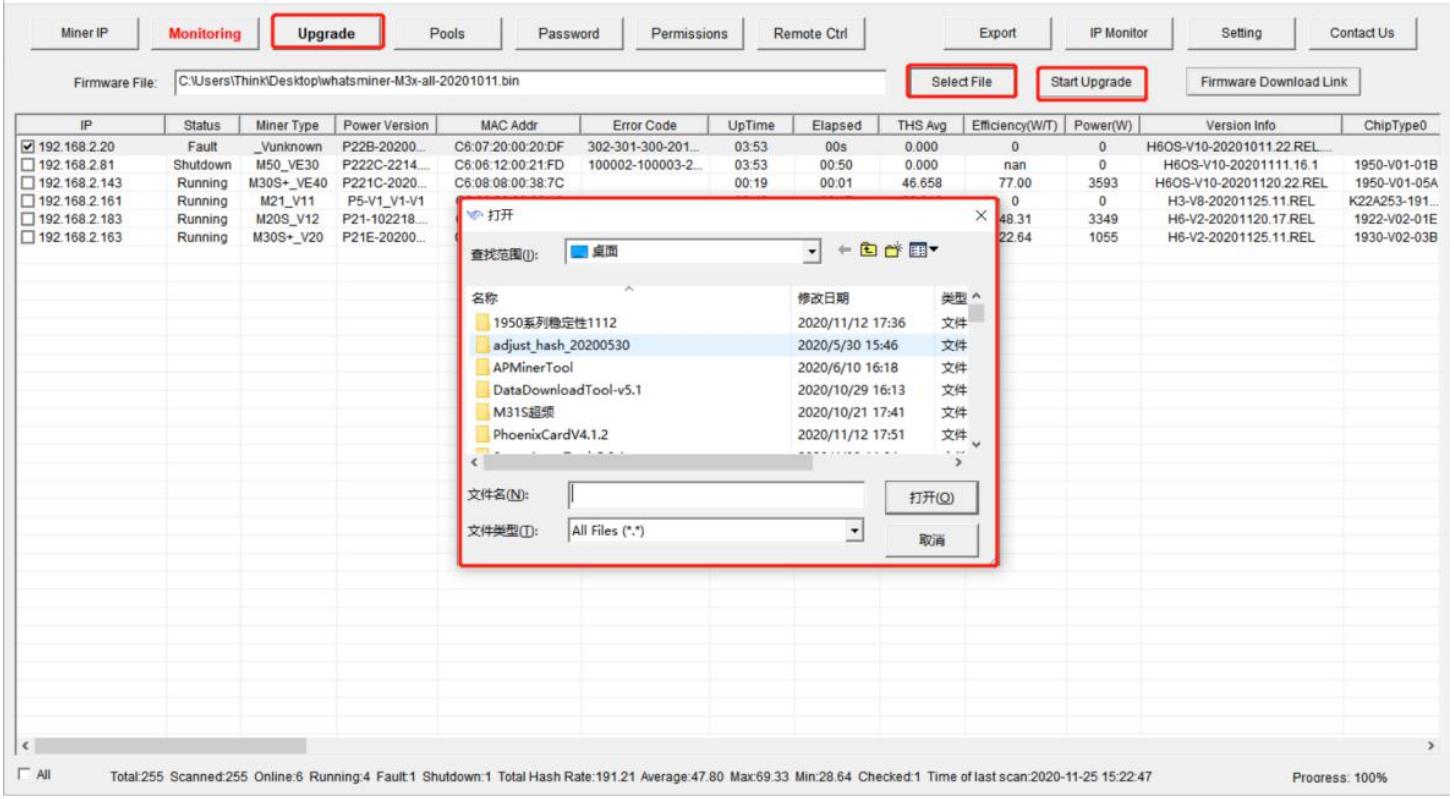Open the Pools tab
Image resolution: width=1454 pixels, height=799 pixels.
447,33
